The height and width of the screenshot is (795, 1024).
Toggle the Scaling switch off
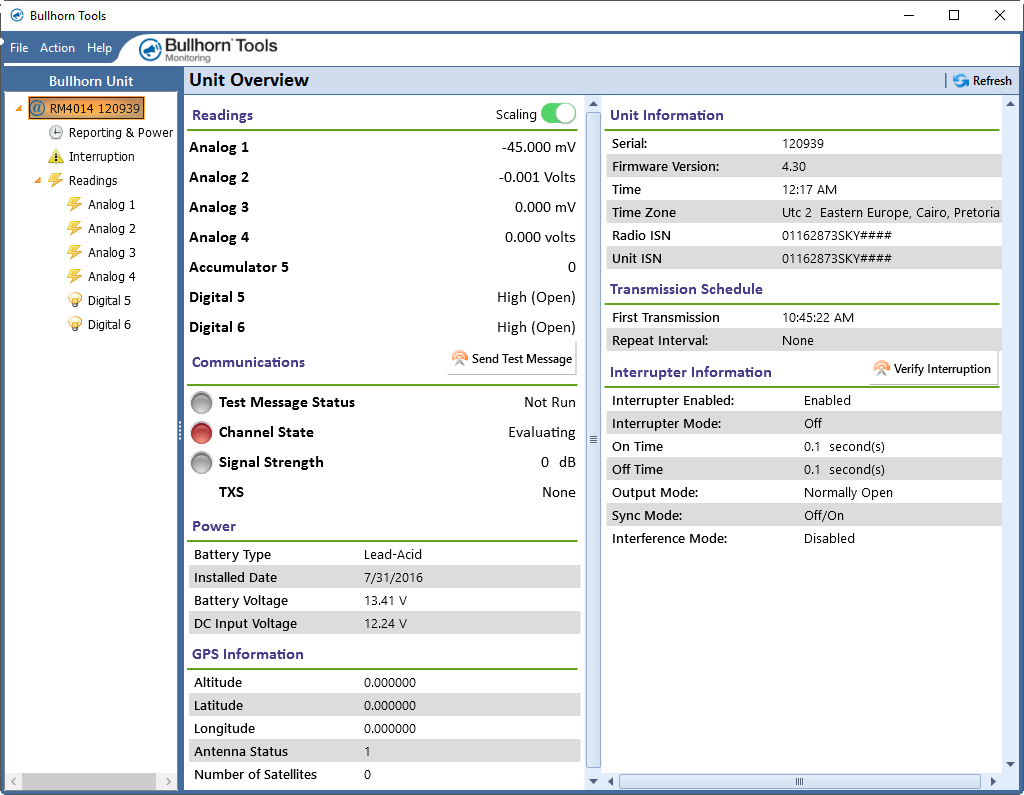point(558,114)
